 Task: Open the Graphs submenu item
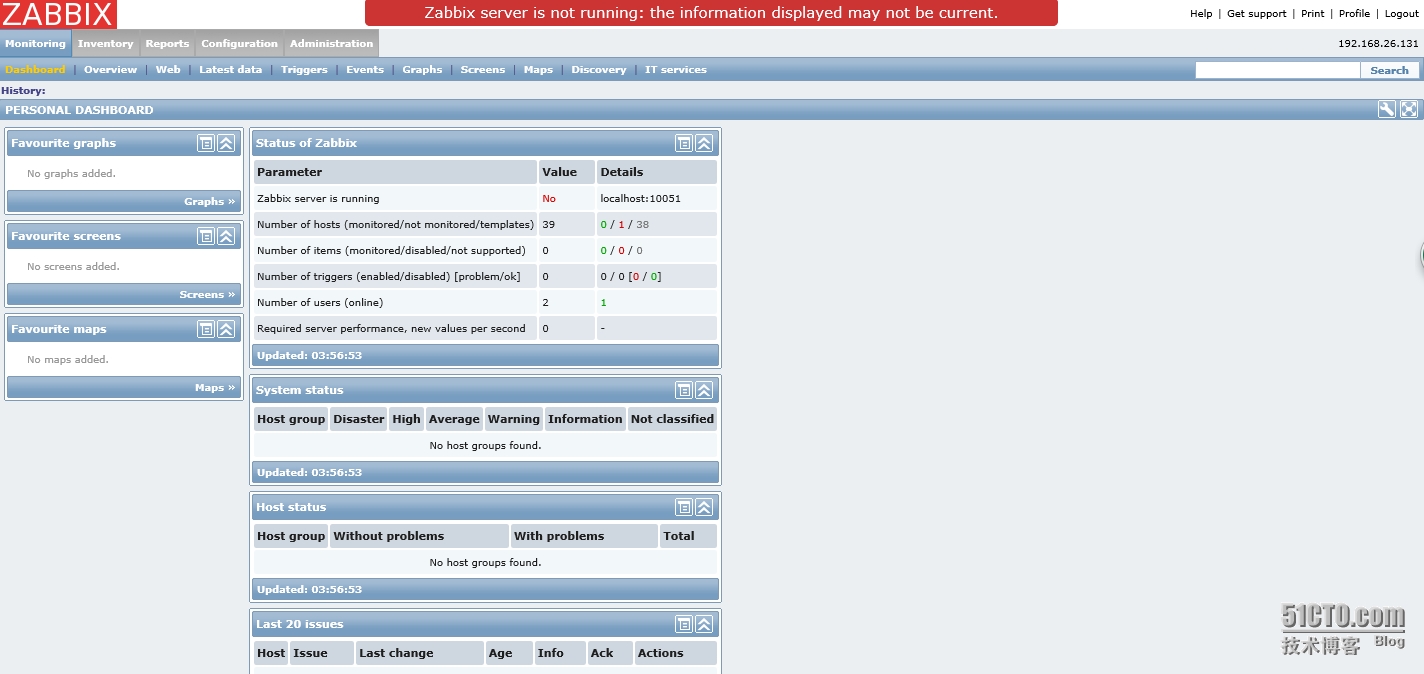pyautogui.click(x=422, y=70)
